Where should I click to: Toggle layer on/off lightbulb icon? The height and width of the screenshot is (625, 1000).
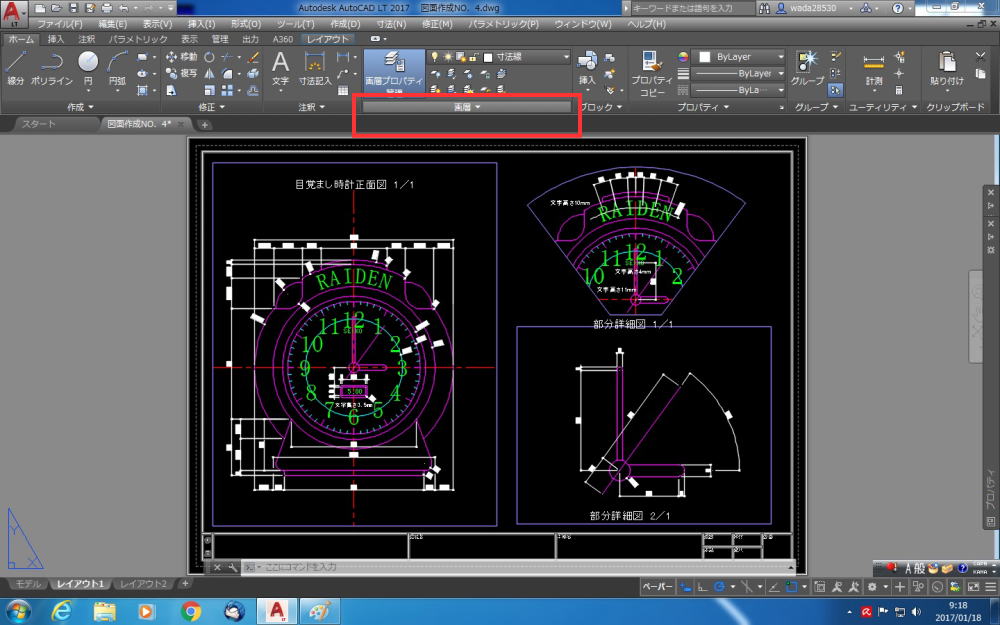coord(435,57)
